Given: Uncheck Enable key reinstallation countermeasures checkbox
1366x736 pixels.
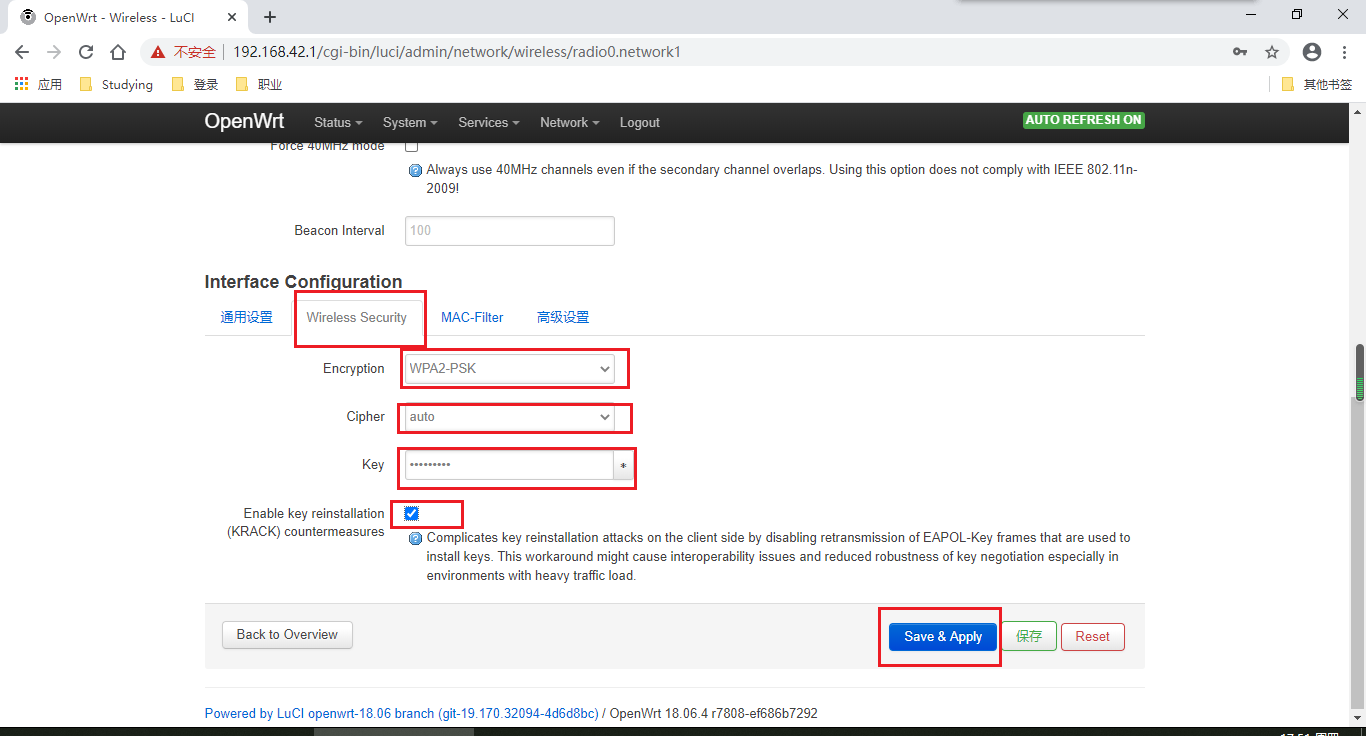Looking at the screenshot, I should point(411,513).
